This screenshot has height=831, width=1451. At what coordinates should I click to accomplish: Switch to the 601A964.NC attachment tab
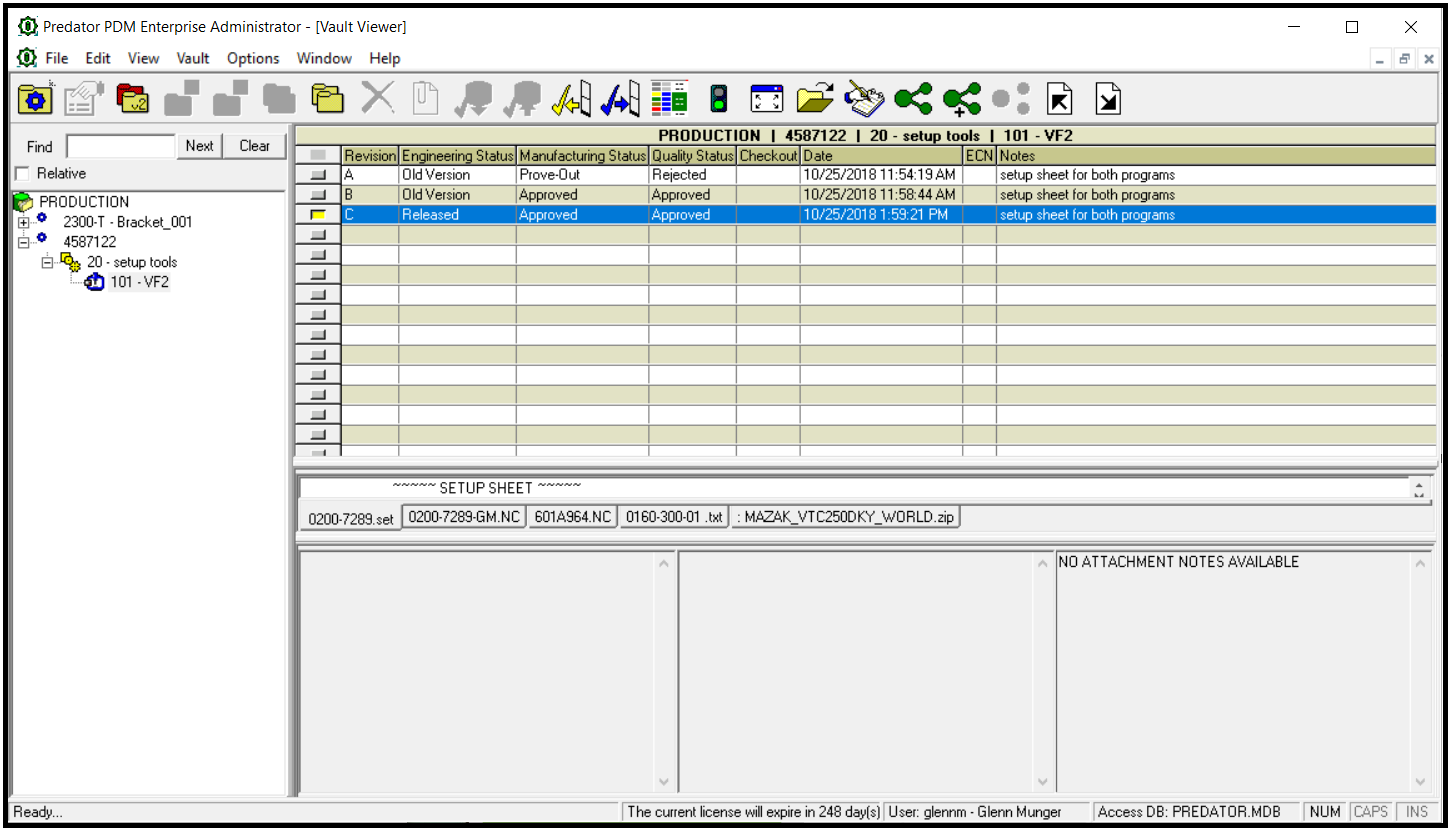(x=572, y=517)
